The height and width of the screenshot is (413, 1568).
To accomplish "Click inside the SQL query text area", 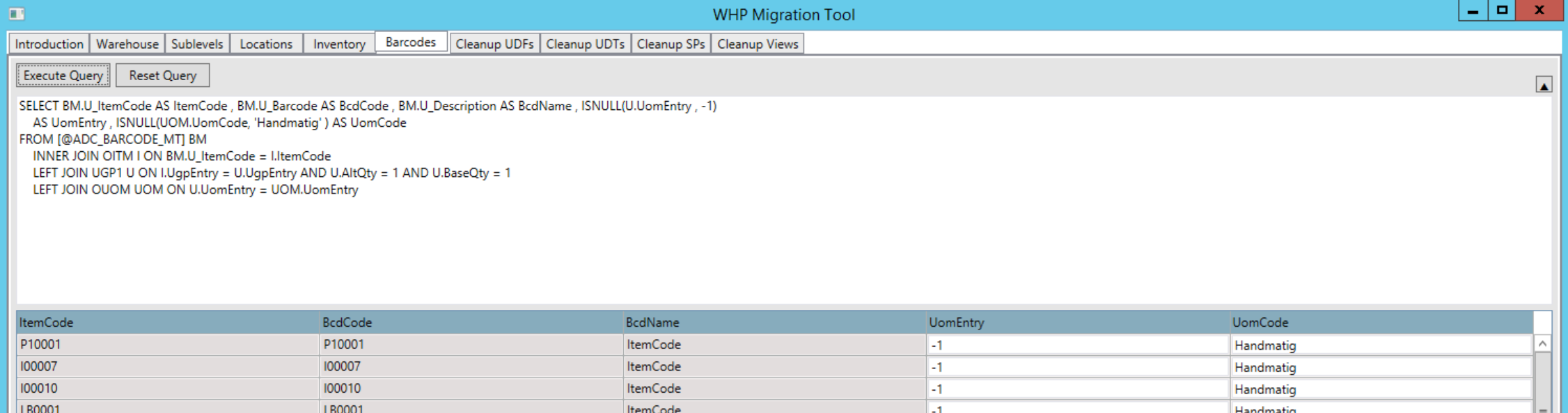I will [766, 244].
